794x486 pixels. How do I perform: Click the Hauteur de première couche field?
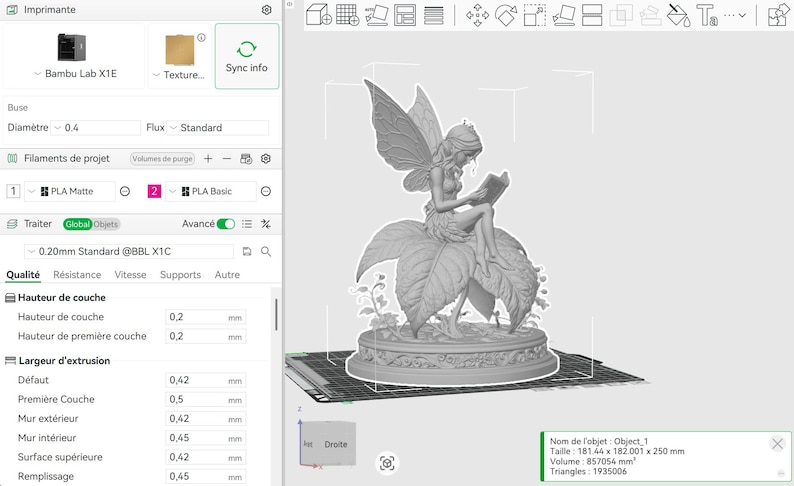(206, 336)
